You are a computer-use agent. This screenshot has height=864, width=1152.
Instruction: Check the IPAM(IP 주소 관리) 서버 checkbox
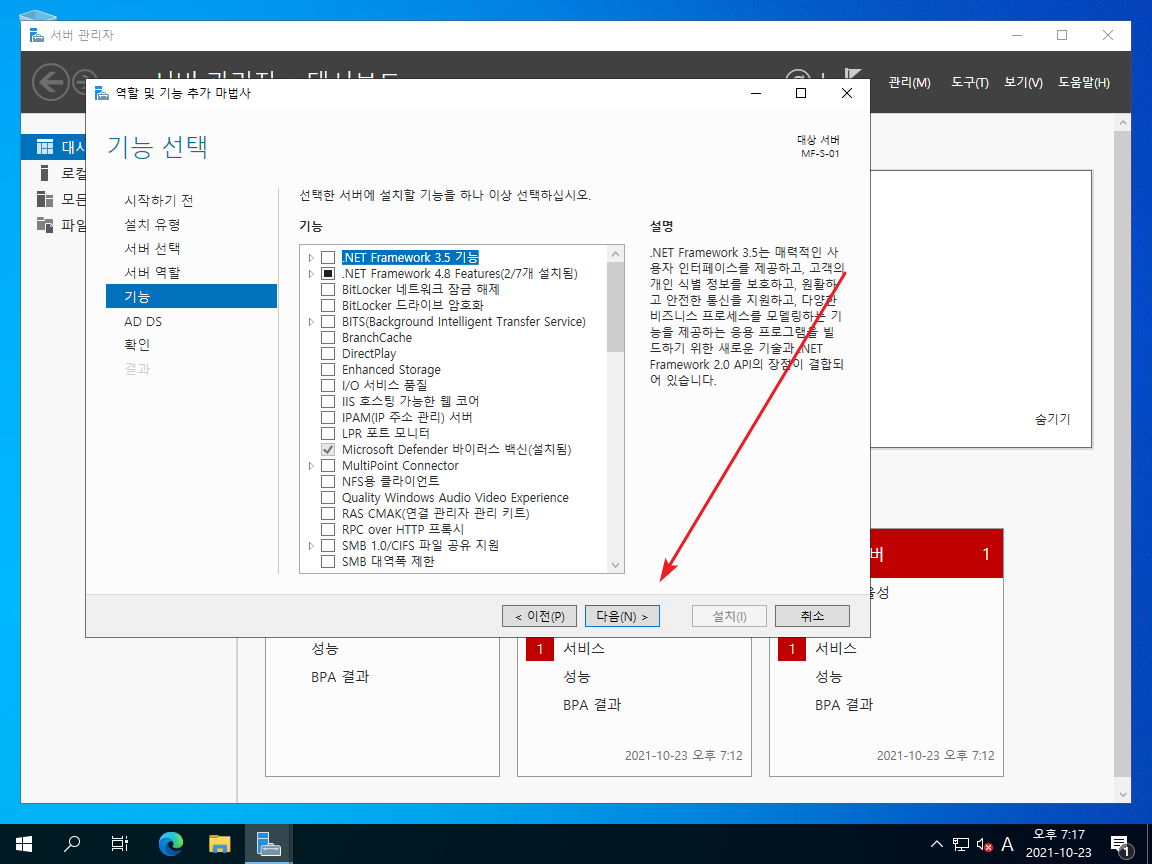pos(328,417)
